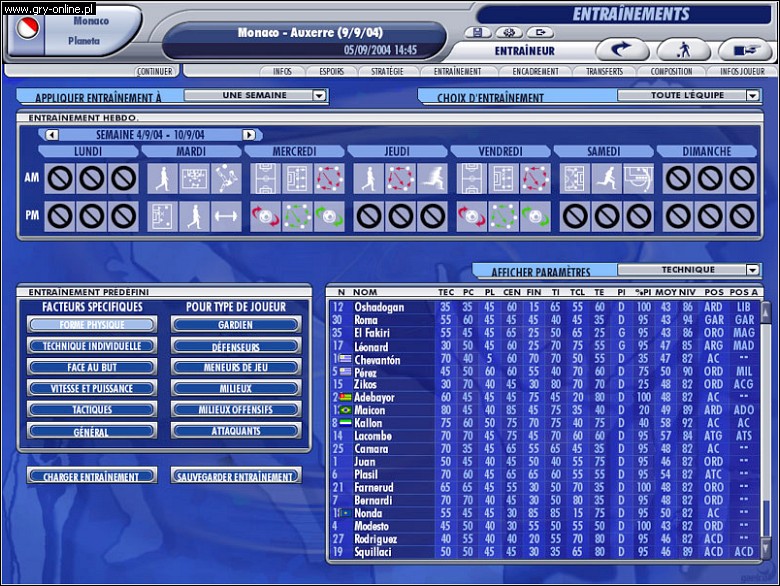The width and height of the screenshot is (780, 586).
Task: Select the tactics board icon in Mardi PM
Action: coord(163,216)
